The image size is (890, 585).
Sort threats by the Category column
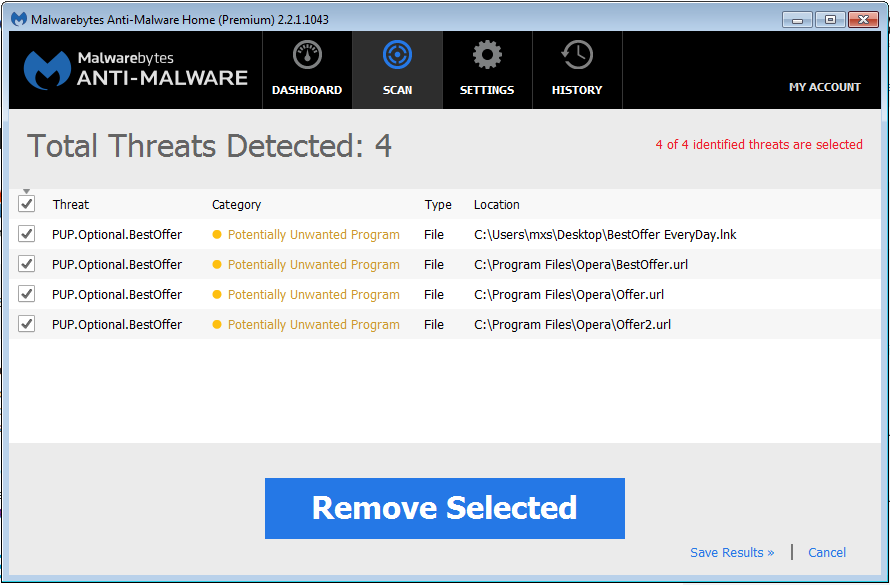(237, 205)
